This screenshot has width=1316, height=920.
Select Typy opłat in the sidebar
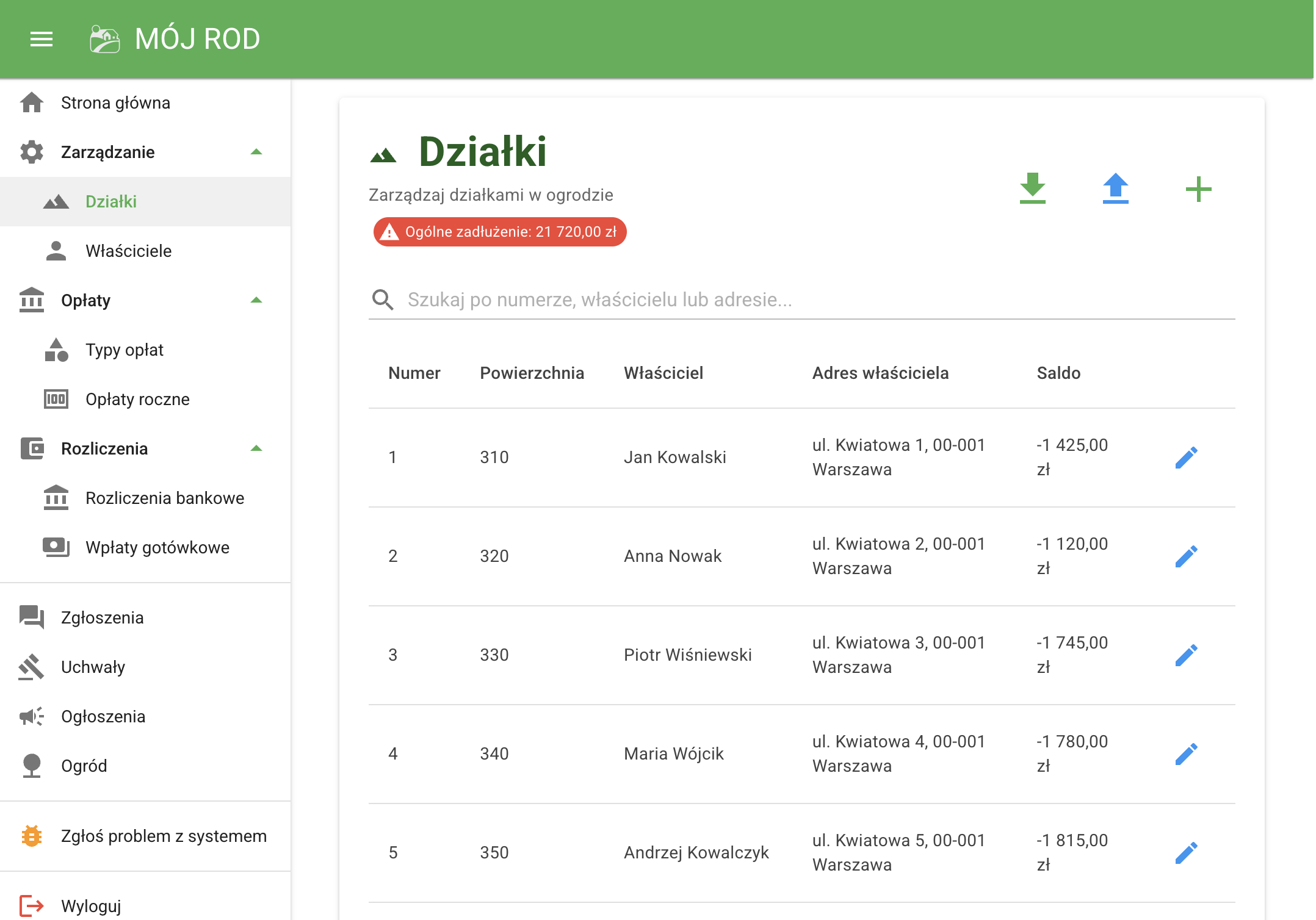[x=125, y=350]
